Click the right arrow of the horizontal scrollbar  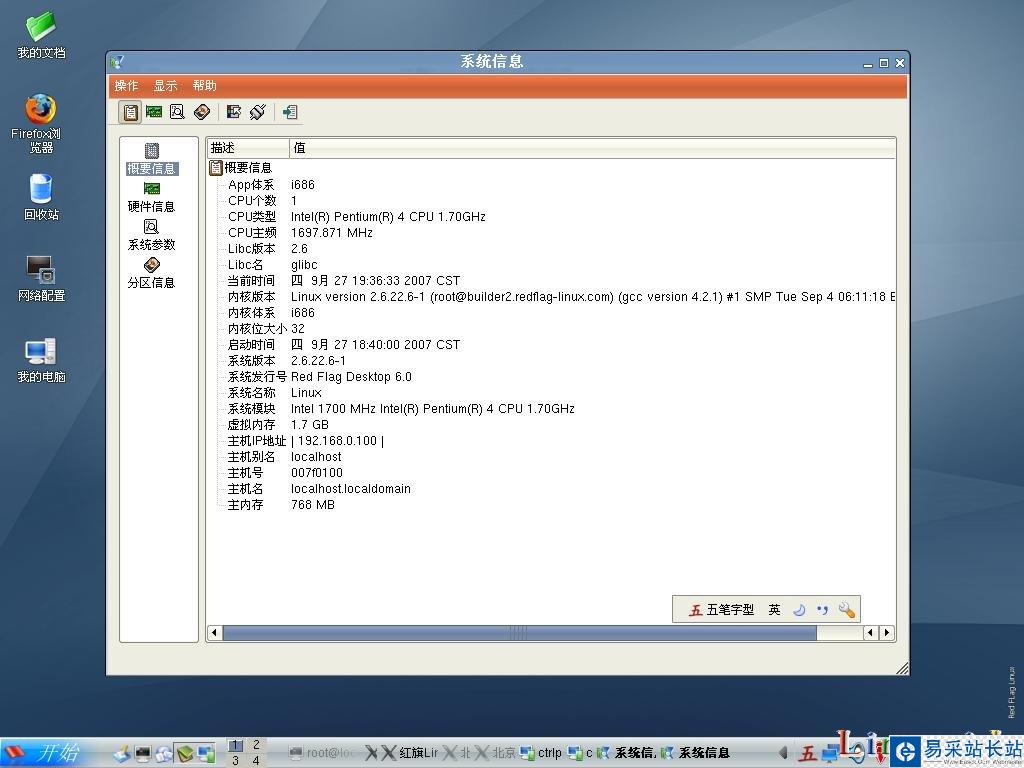pyautogui.click(x=886, y=632)
